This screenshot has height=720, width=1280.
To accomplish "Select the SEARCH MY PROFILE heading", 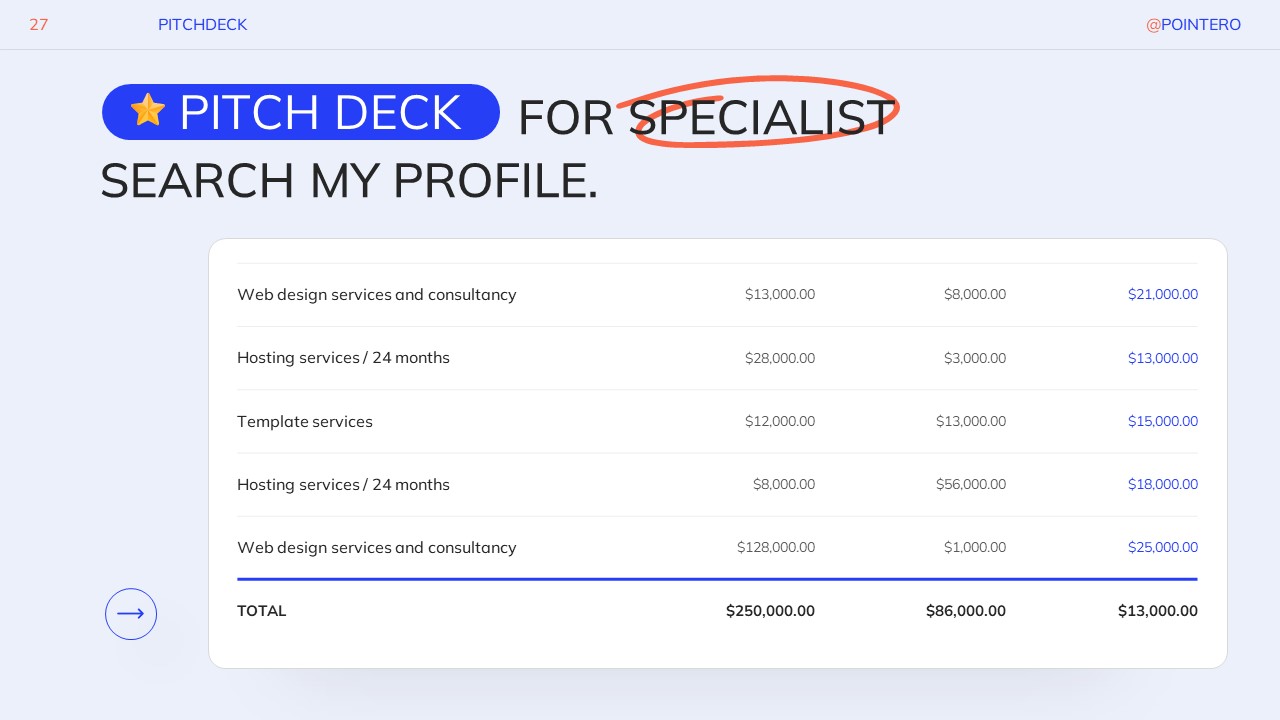I will [349, 181].
